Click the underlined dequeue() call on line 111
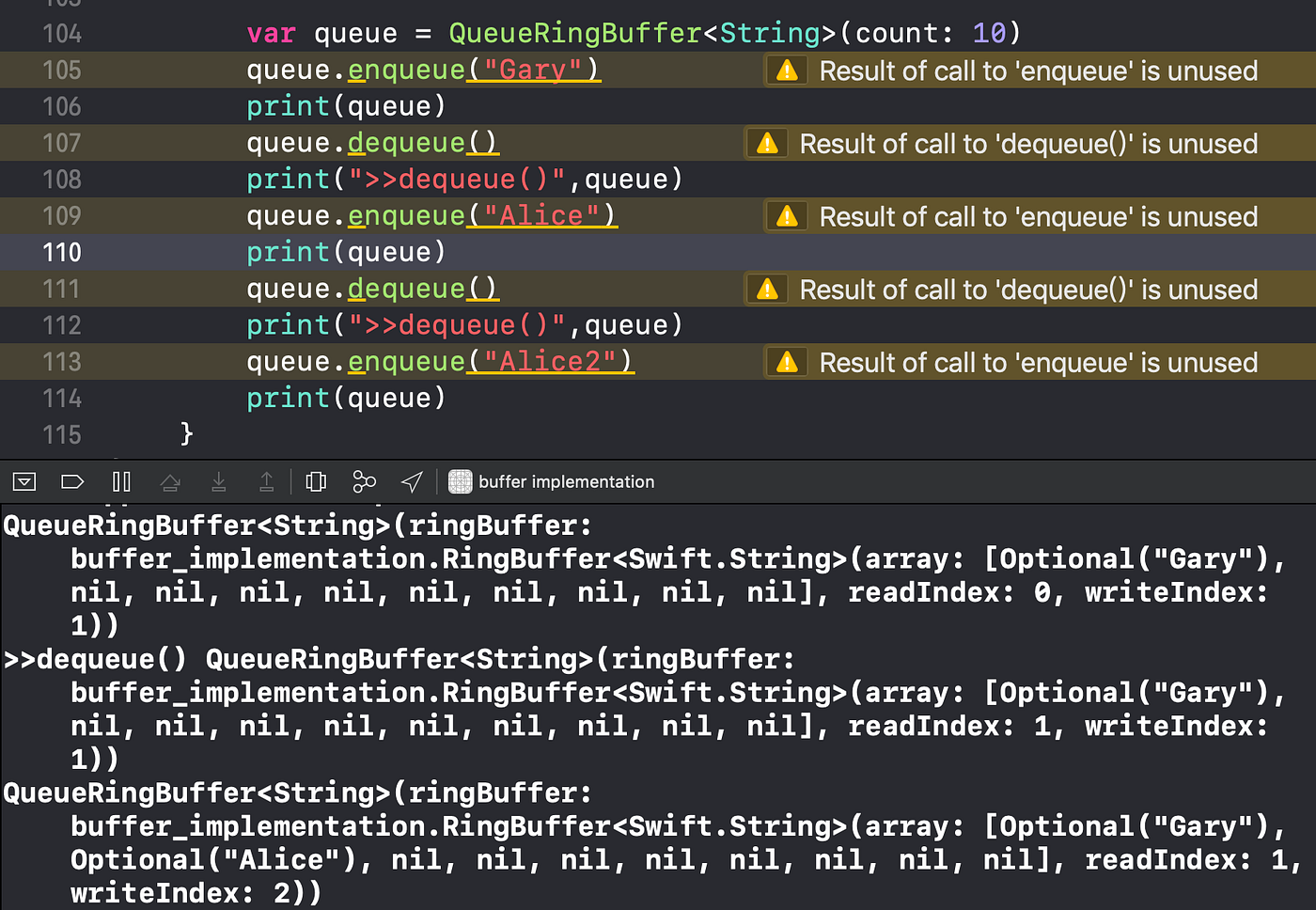The width and height of the screenshot is (1316, 910). click(x=421, y=289)
